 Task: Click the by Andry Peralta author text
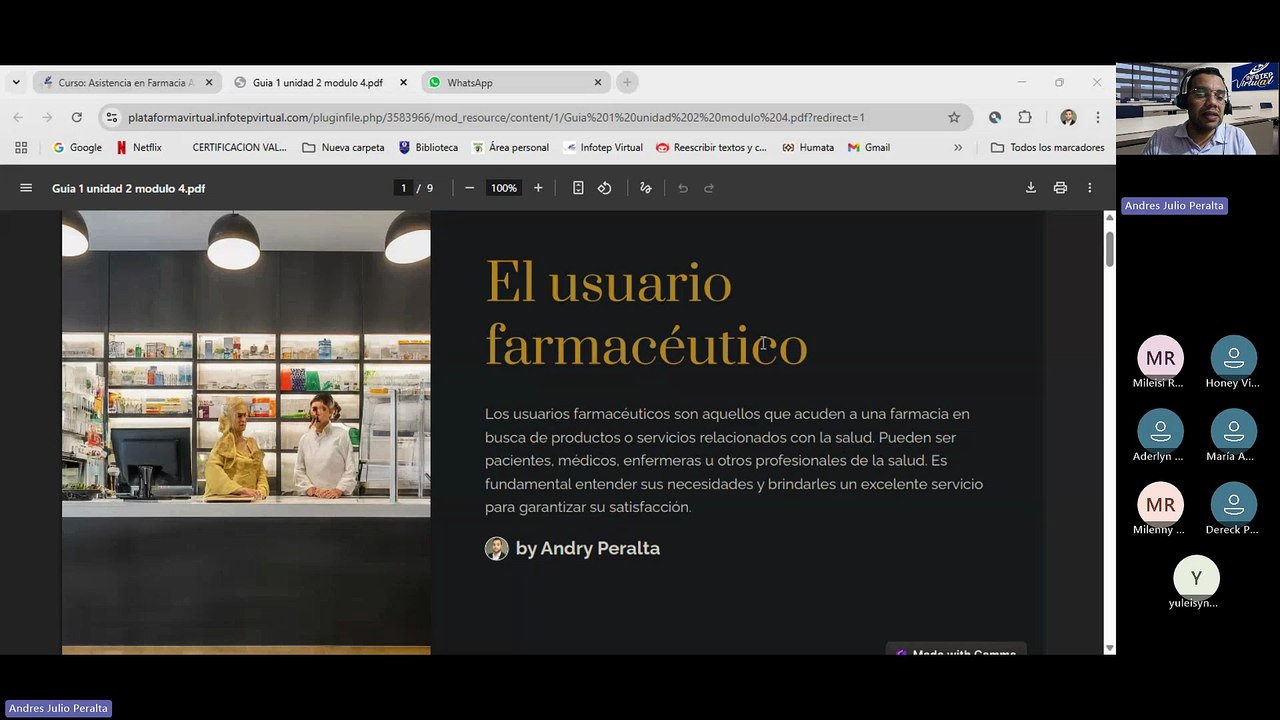tap(588, 548)
